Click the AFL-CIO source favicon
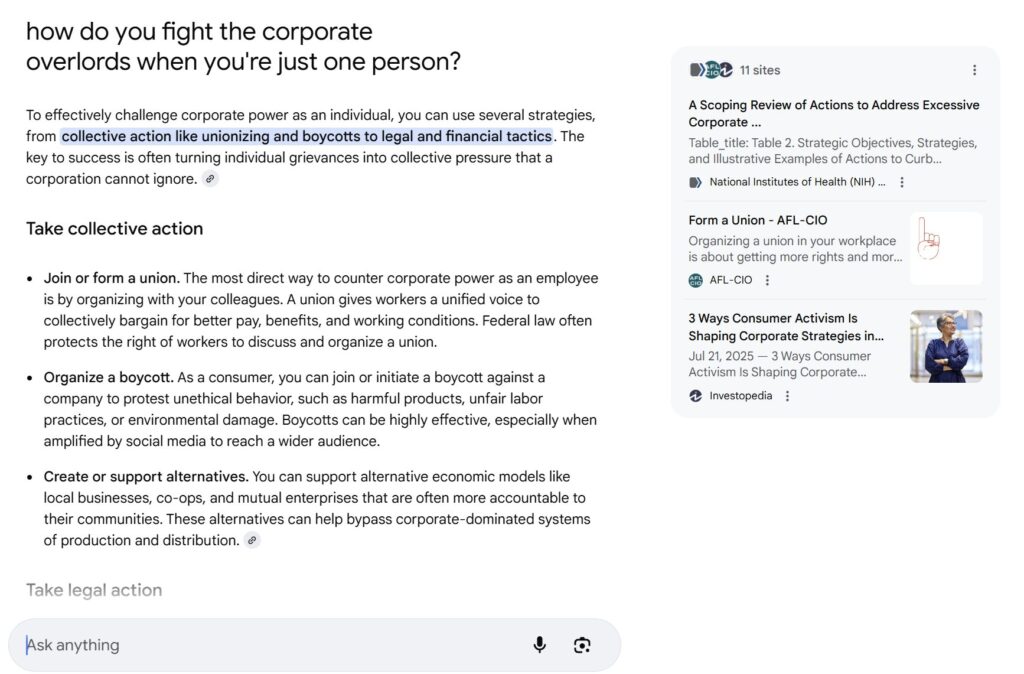This screenshot has width=1024, height=674. pos(696,280)
